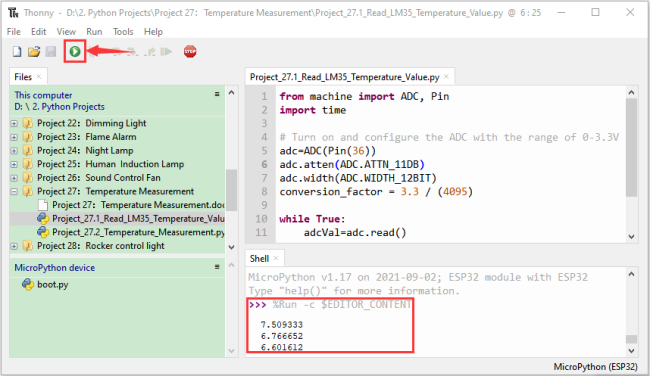Select boot.py on the MicroPython device
650x377 pixels.
click(53, 285)
